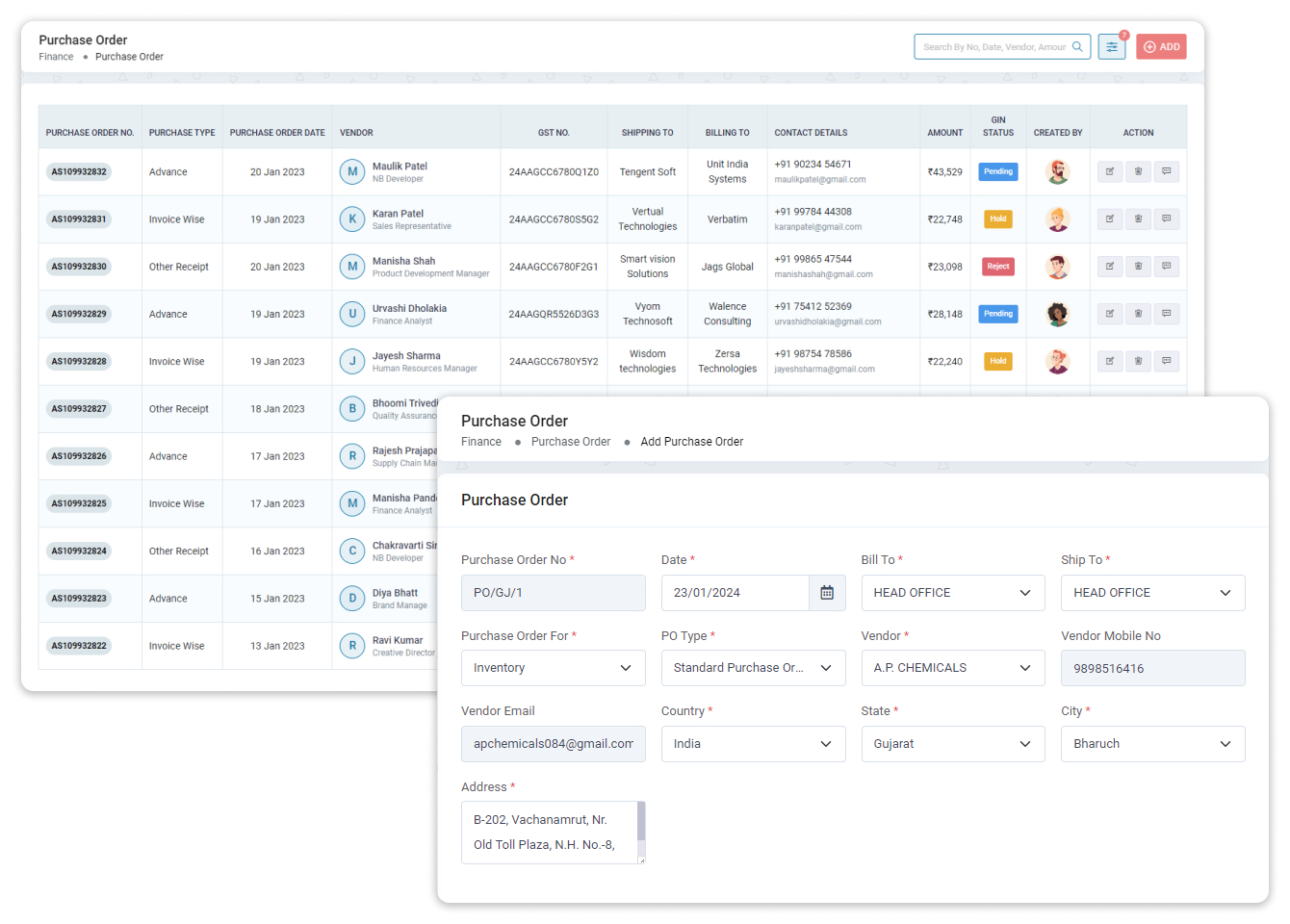Click the Pending status badge for AS109932832
1290x924 pixels.
click(x=997, y=172)
